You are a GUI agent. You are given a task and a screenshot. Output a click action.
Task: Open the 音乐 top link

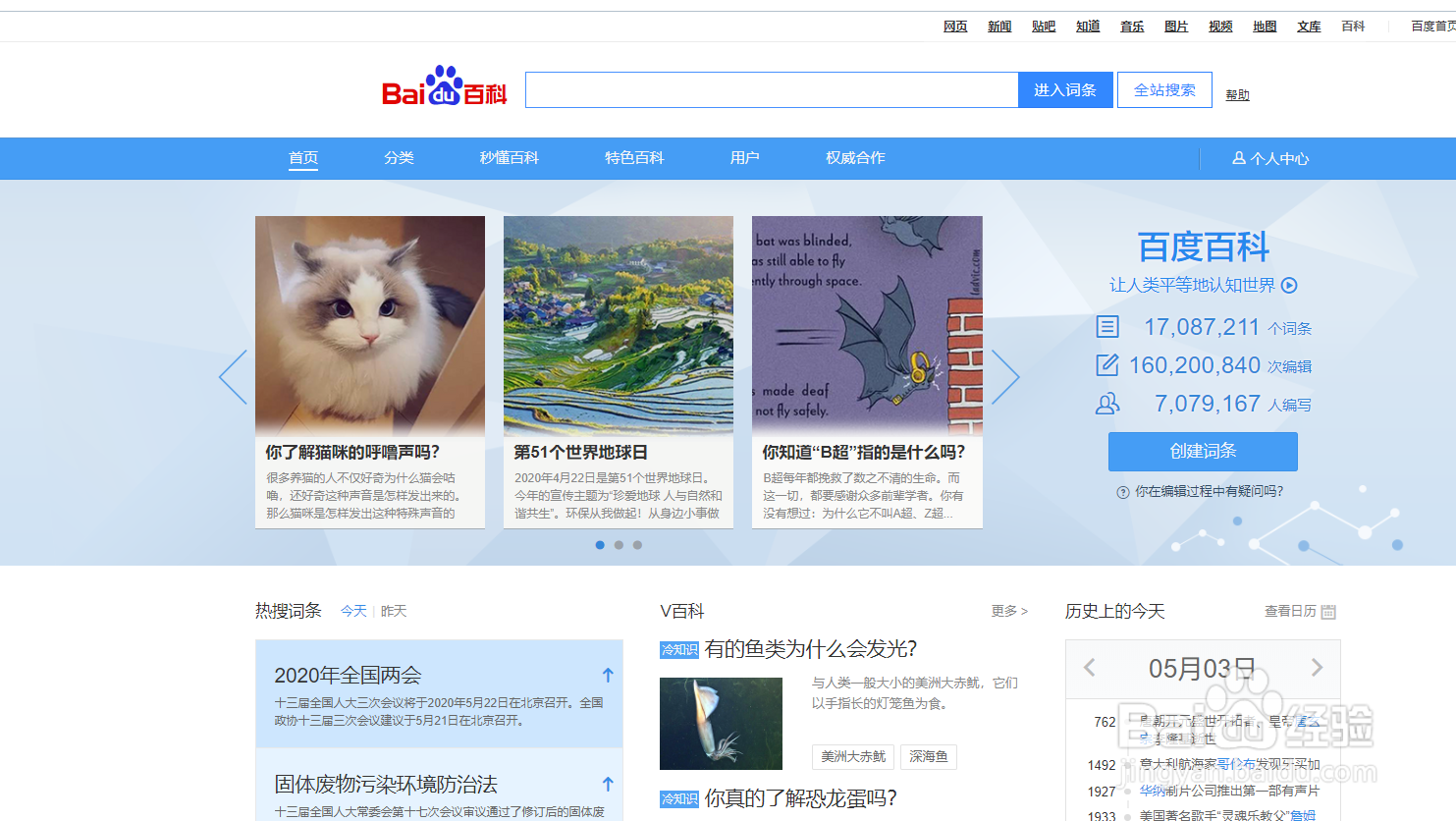click(1132, 27)
